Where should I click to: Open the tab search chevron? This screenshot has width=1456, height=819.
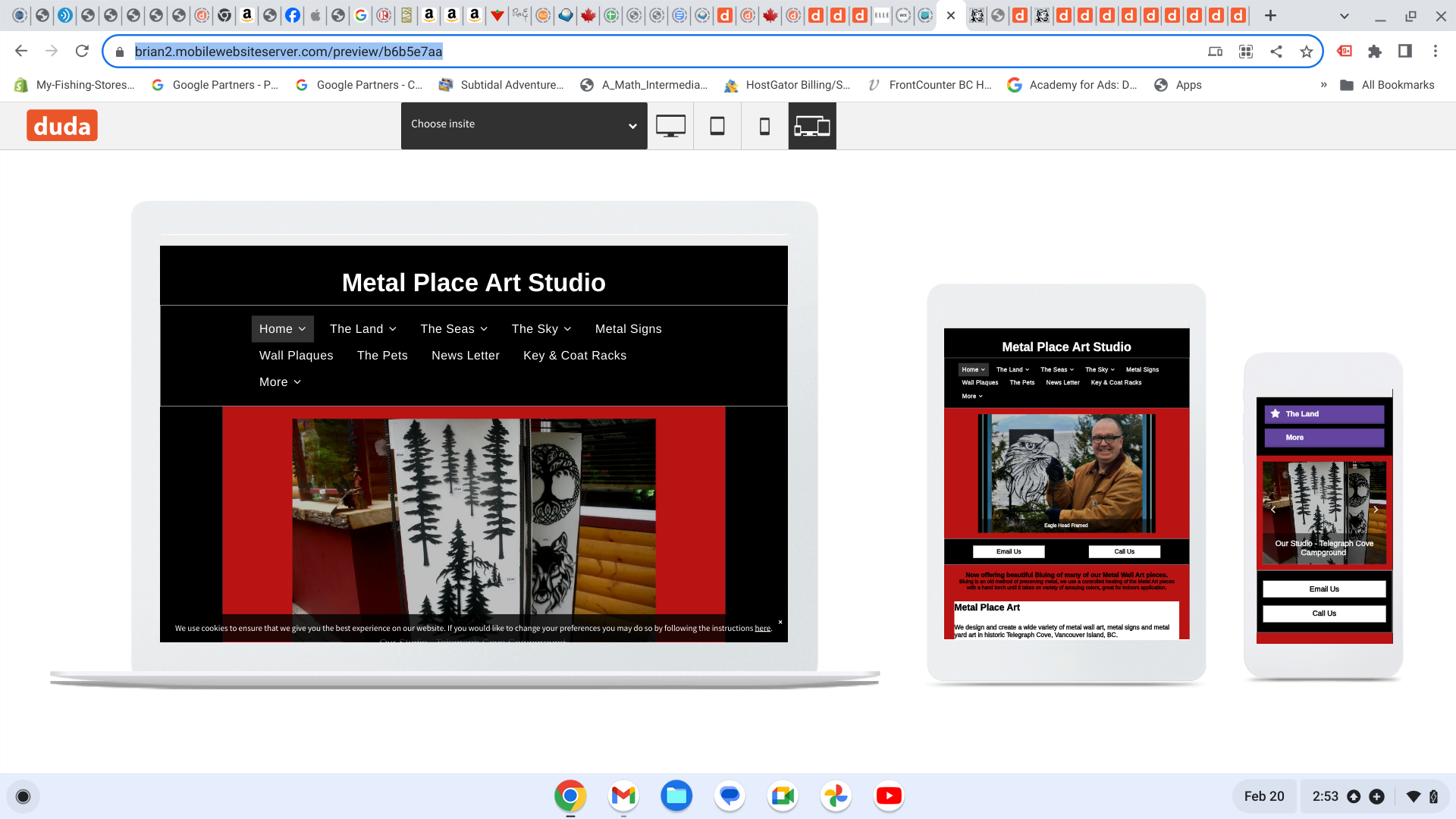click(1345, 16)
